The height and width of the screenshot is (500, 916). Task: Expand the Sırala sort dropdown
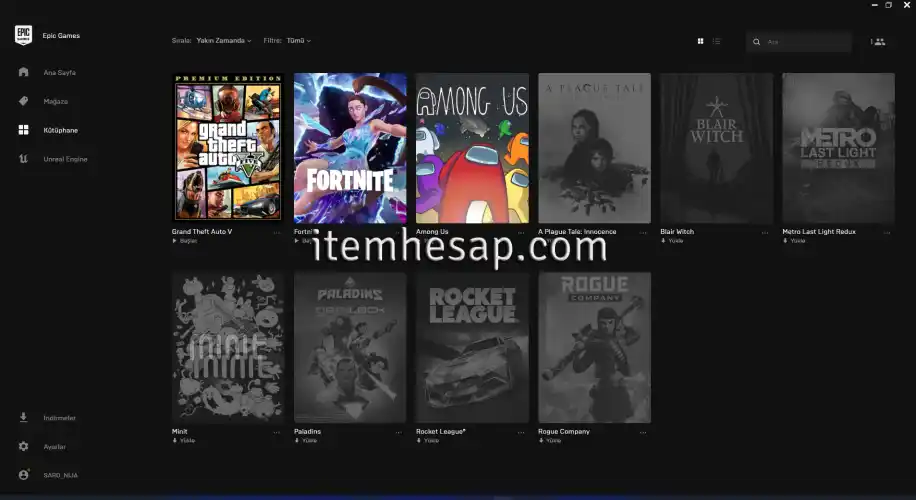223,41
